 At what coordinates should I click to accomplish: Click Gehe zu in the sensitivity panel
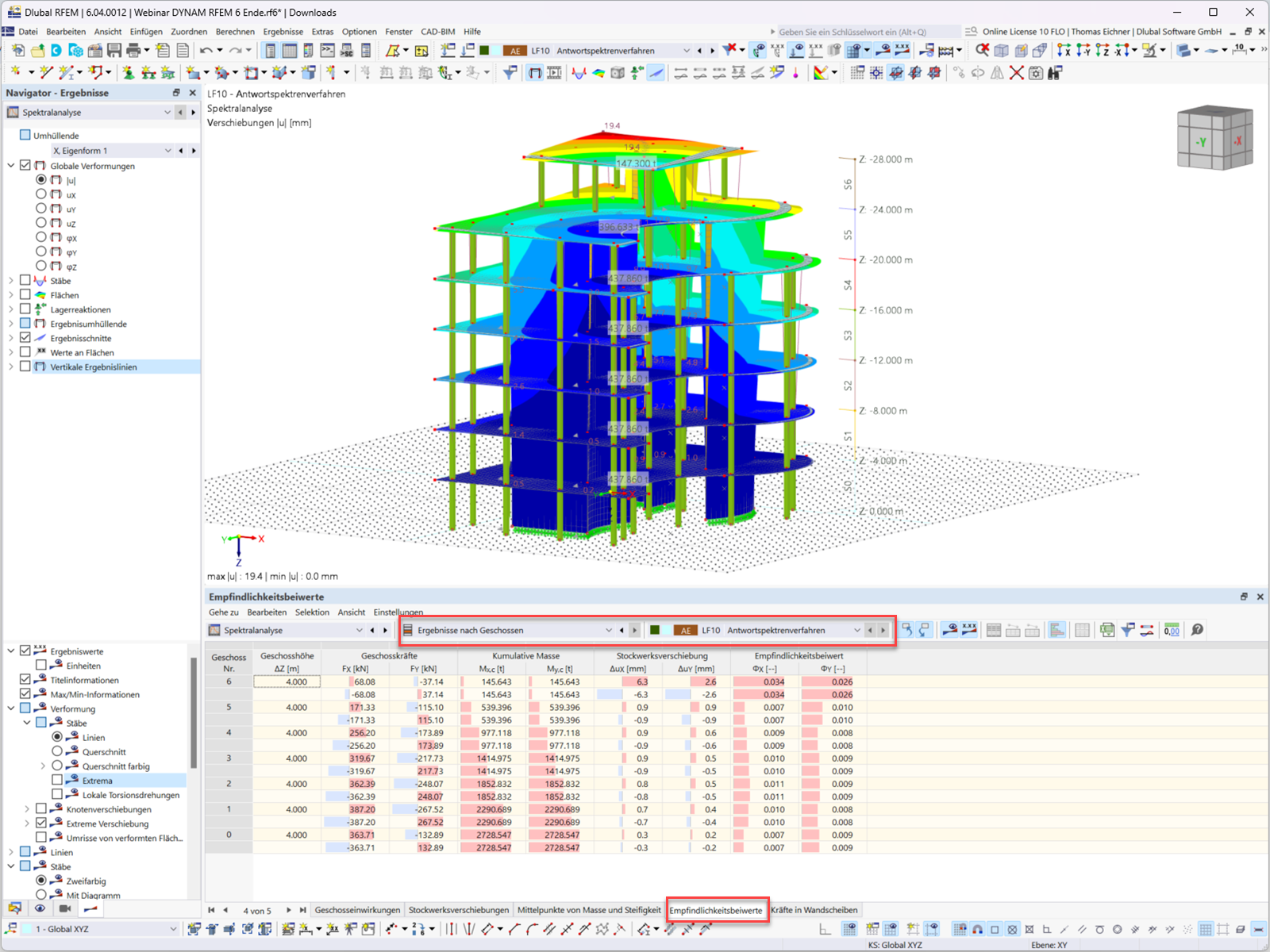click(x=222, y=612)
